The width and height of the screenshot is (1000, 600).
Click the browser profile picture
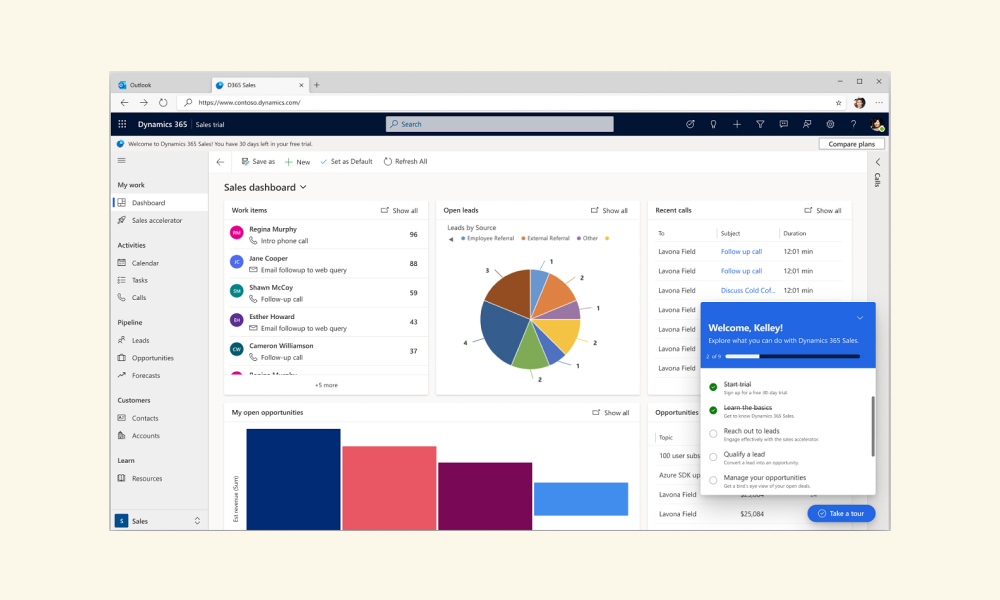pos(859,103)
